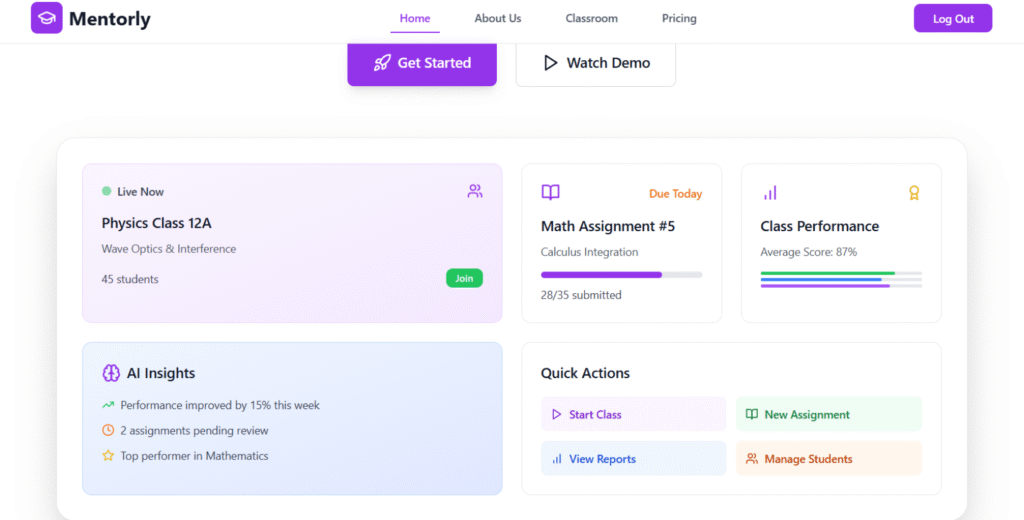This screenshot has width=1024, height=520.
Task: Click the brain icon beside AI Insights
Action: 111,373
